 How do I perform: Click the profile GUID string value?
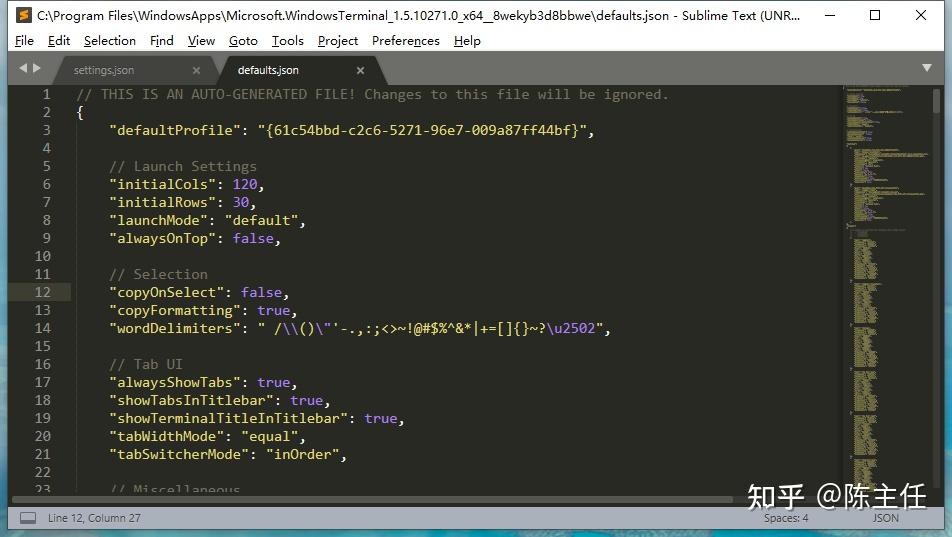tap(422, 130)
